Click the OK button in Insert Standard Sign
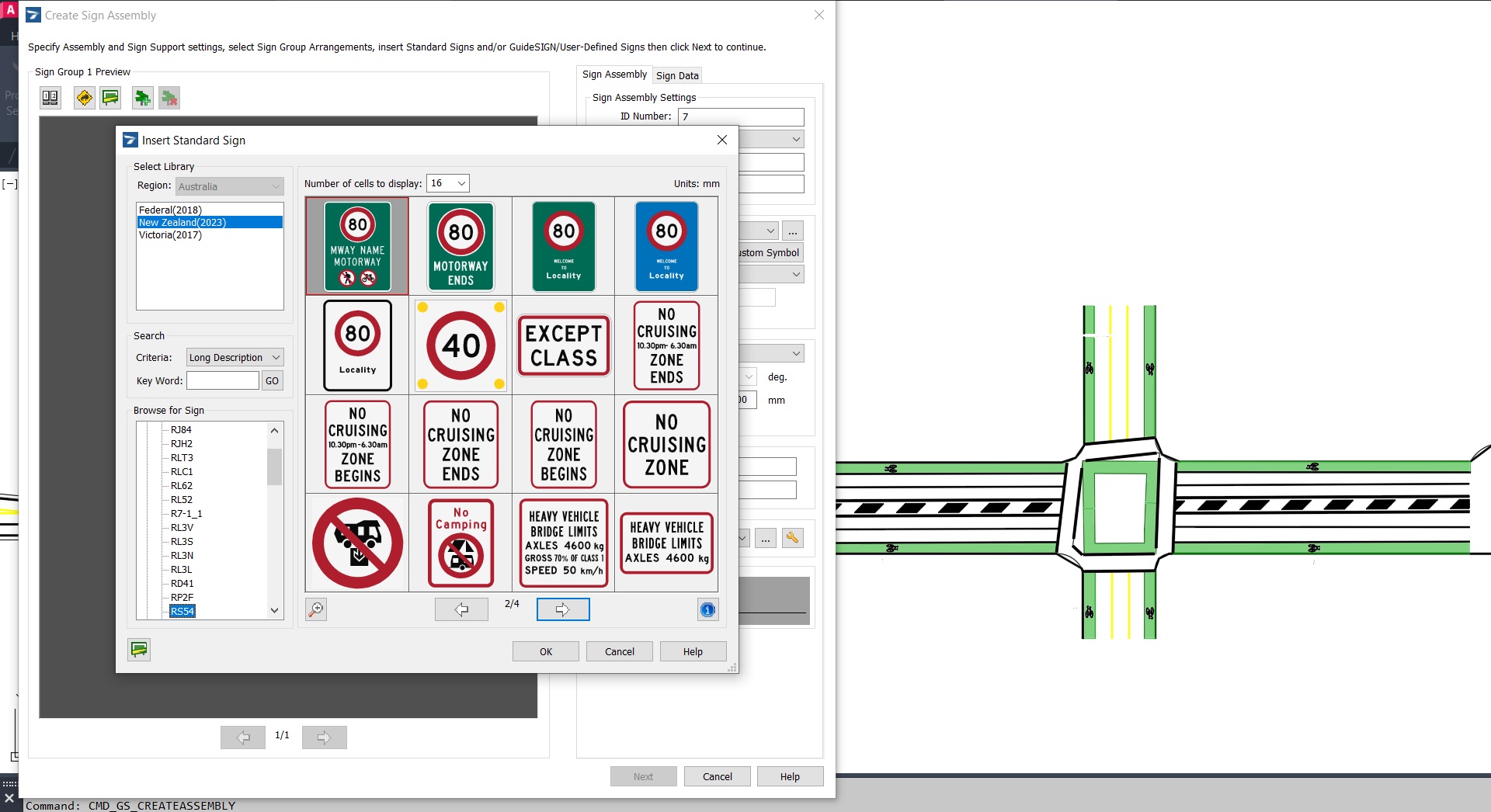This screenshot has height=812, width=1491. click(x=544, y=651)
